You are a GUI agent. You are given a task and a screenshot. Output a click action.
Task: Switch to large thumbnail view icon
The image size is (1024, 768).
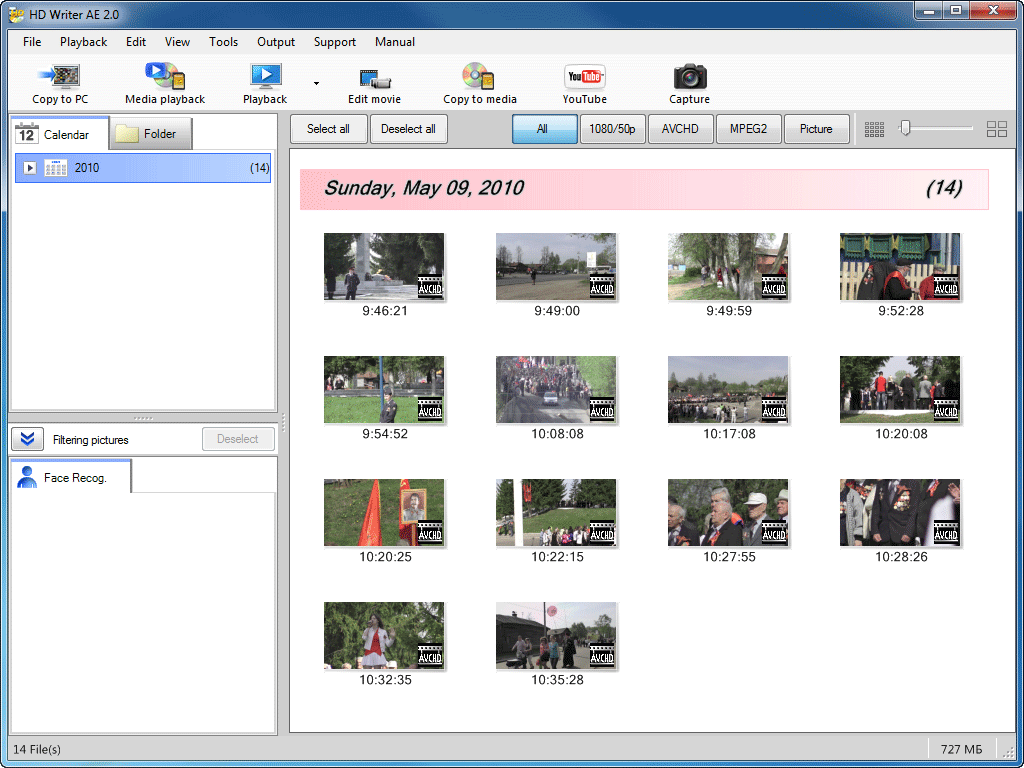[997, 129]
